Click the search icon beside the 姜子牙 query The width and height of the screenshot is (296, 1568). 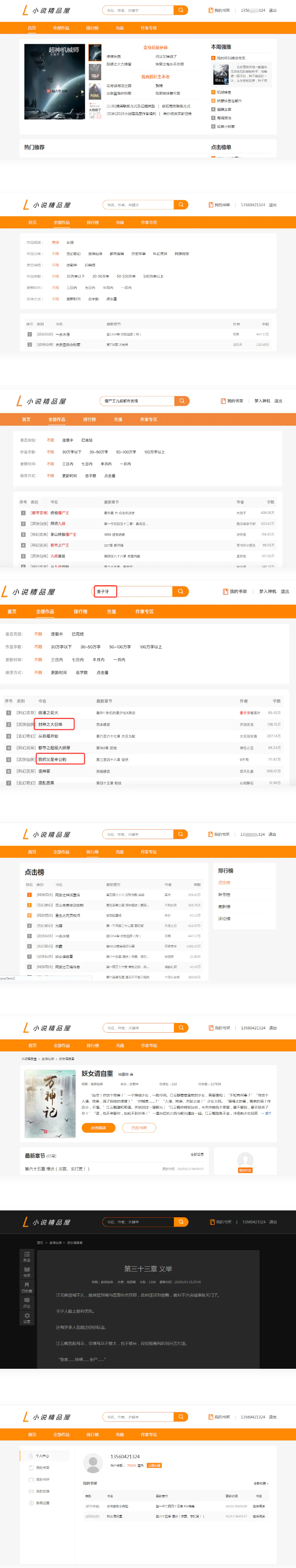coord(180,592)
